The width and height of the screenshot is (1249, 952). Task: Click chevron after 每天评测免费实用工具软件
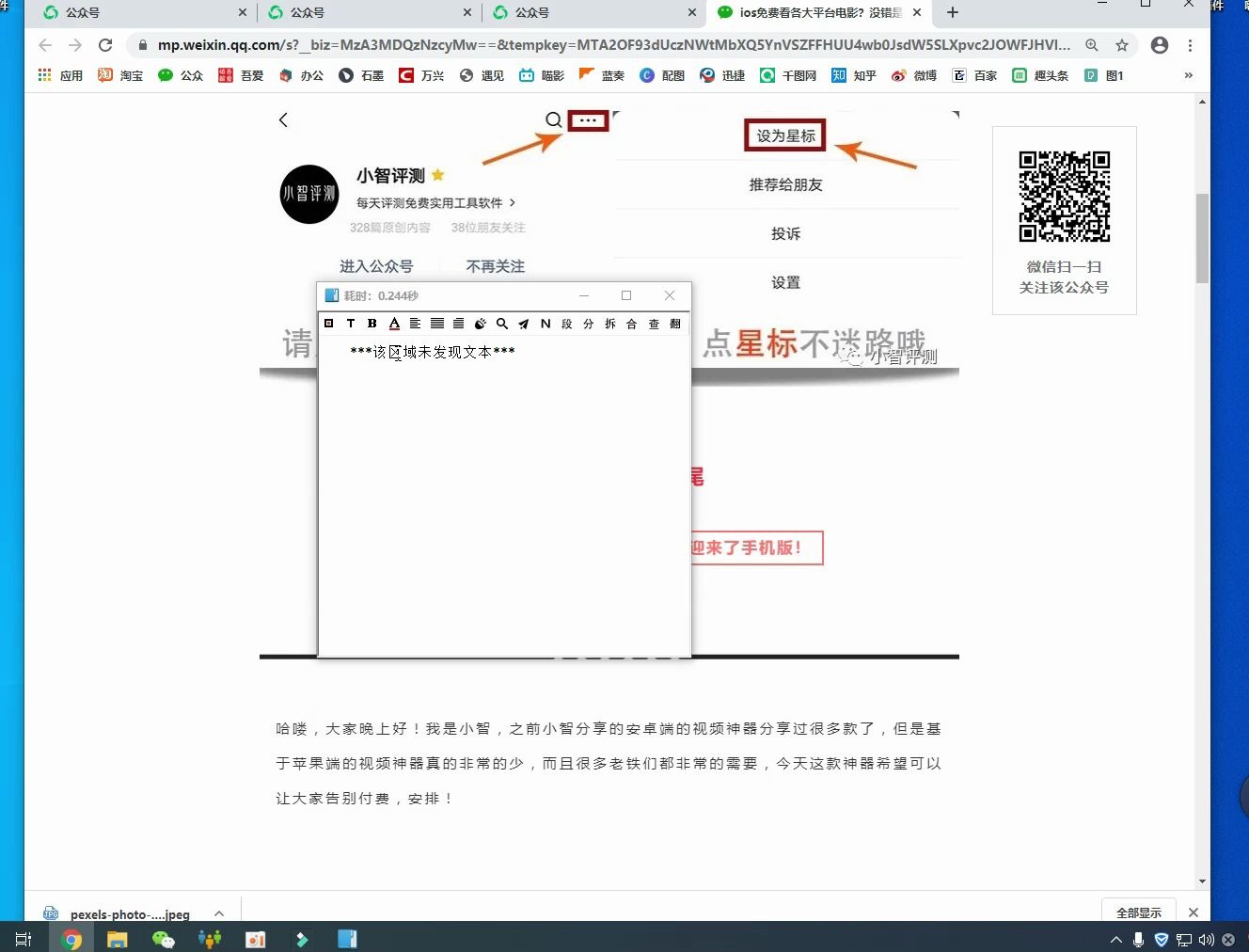514,202
